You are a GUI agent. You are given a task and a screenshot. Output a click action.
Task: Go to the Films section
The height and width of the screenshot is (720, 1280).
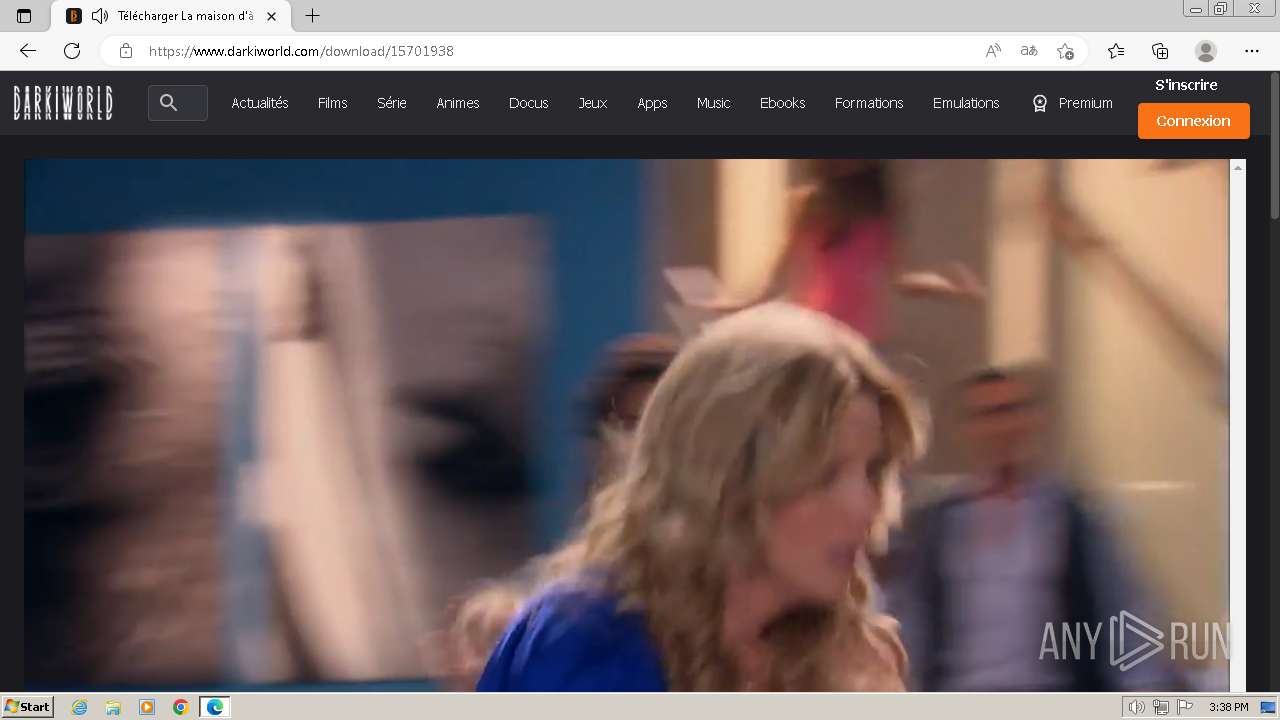pyautogui.click(x=333, y=103)
